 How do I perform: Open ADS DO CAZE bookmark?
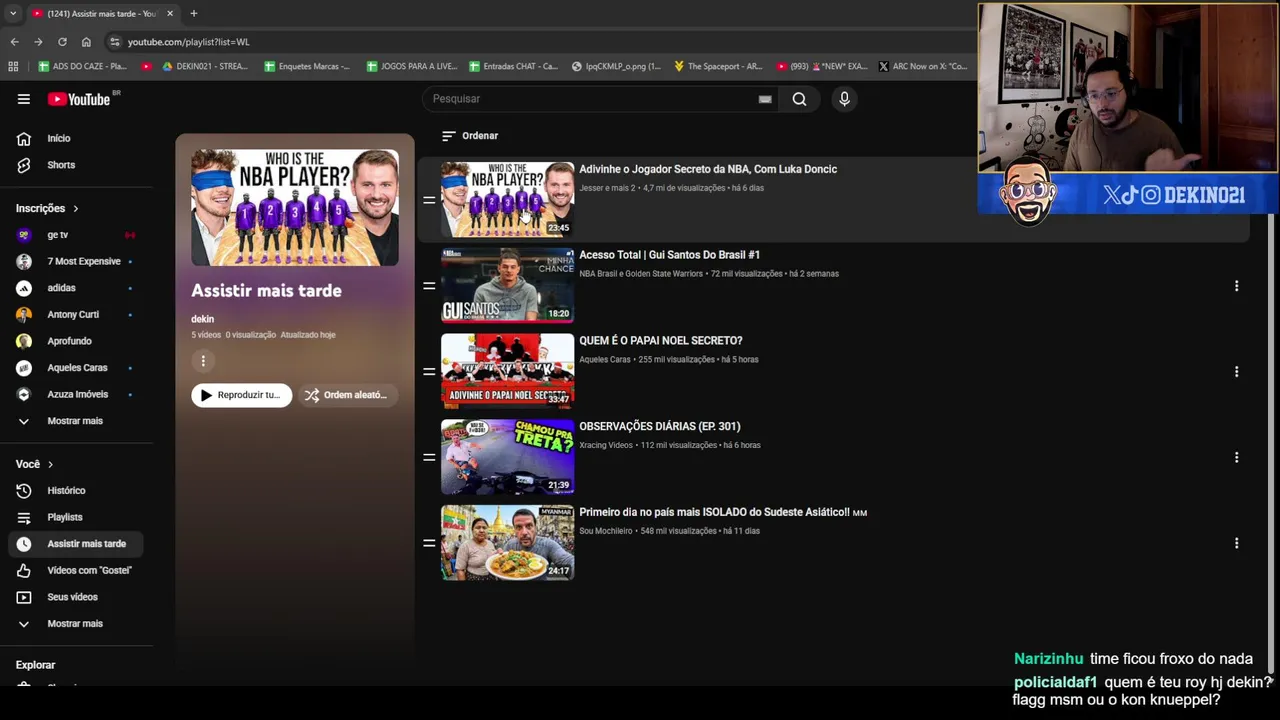pyautogui.click(x=82, y=66)
